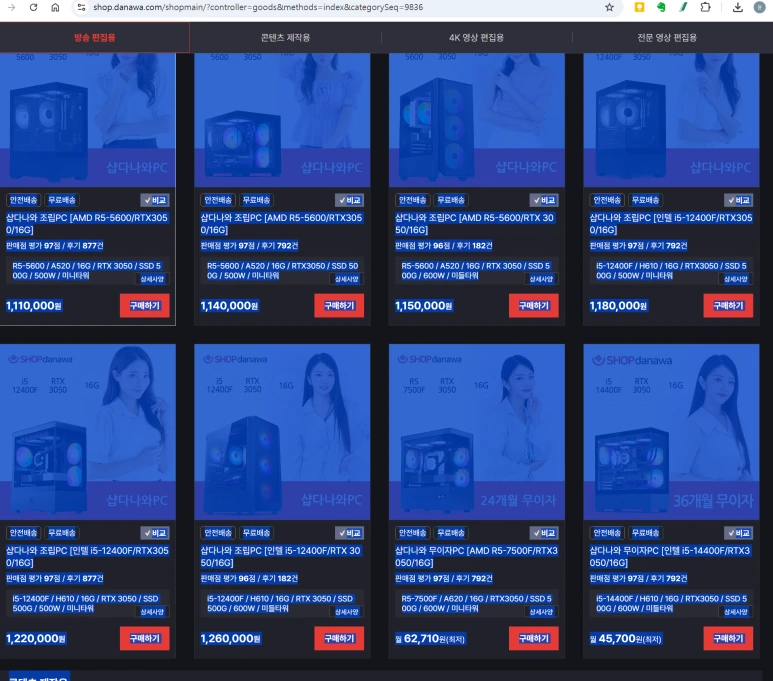Image resolution: width=773 pixels, height=681 pixels.
Task: Check 비교 on the 1,150,000원 PC
Action: click(x=544, y=200)
